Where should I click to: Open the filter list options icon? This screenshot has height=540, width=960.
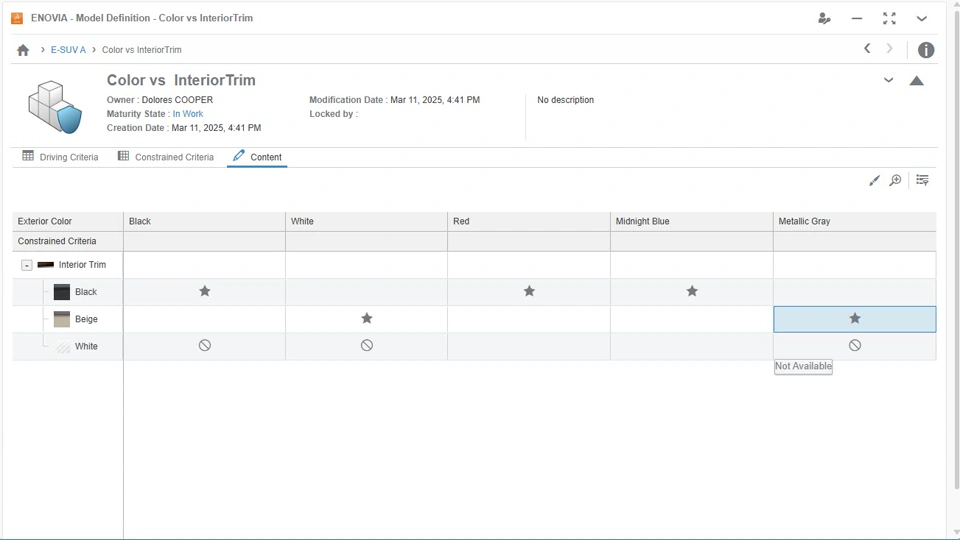[x=922, y=180]
